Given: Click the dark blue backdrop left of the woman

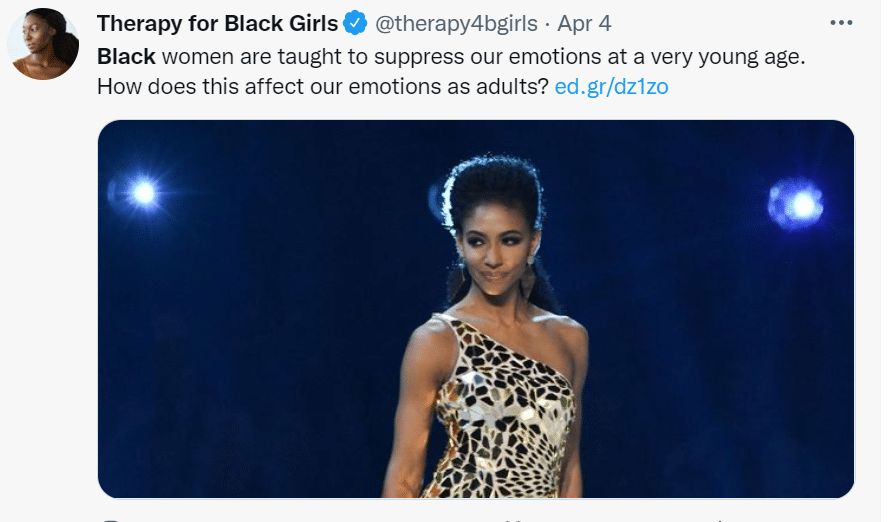Looking at the screenshot, I should [x=270, y=330].
